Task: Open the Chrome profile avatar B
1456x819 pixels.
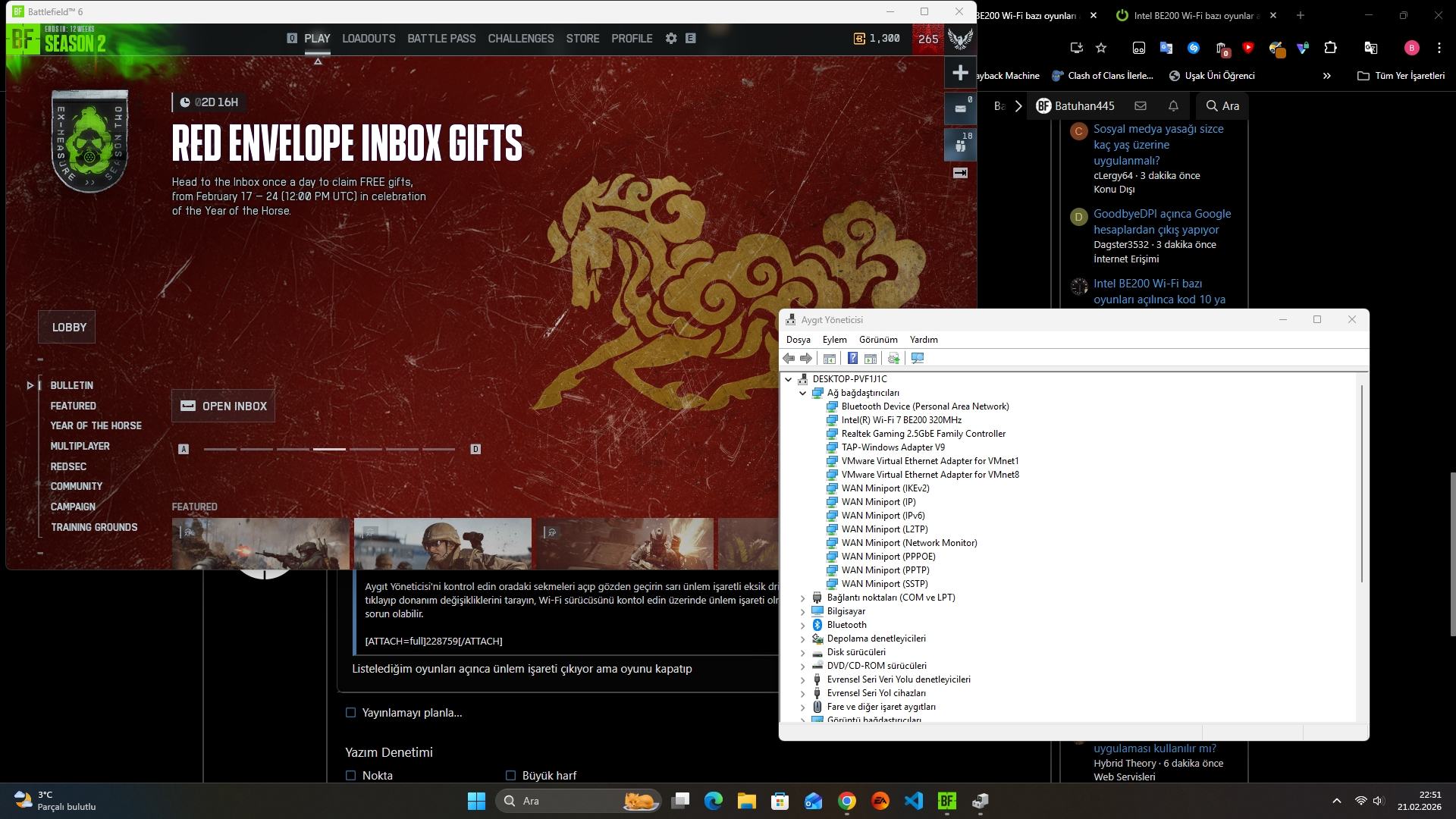Action: [1411, 48]
